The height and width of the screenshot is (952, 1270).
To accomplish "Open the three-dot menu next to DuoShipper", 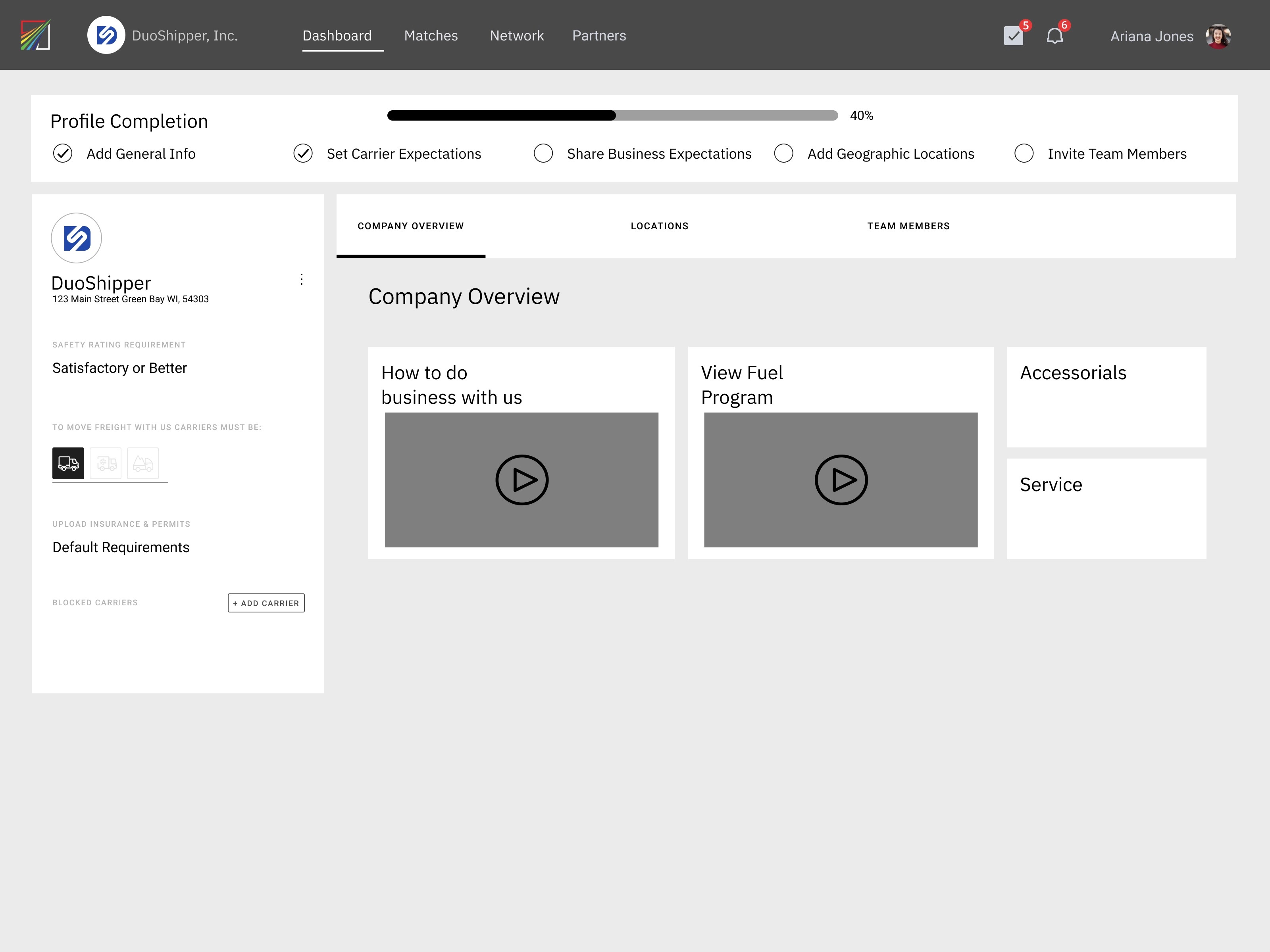I will point(301,280).
